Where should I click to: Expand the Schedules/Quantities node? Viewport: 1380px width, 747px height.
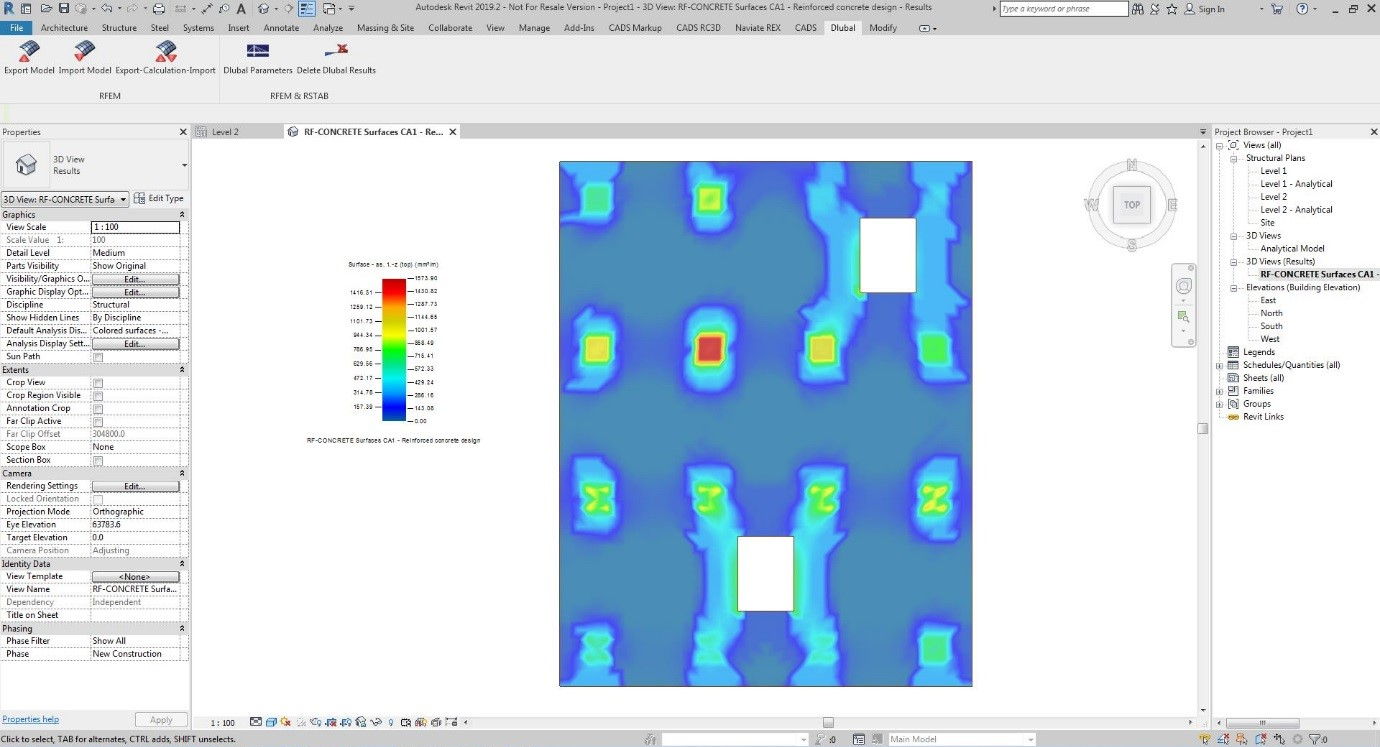pos(1219,364)
